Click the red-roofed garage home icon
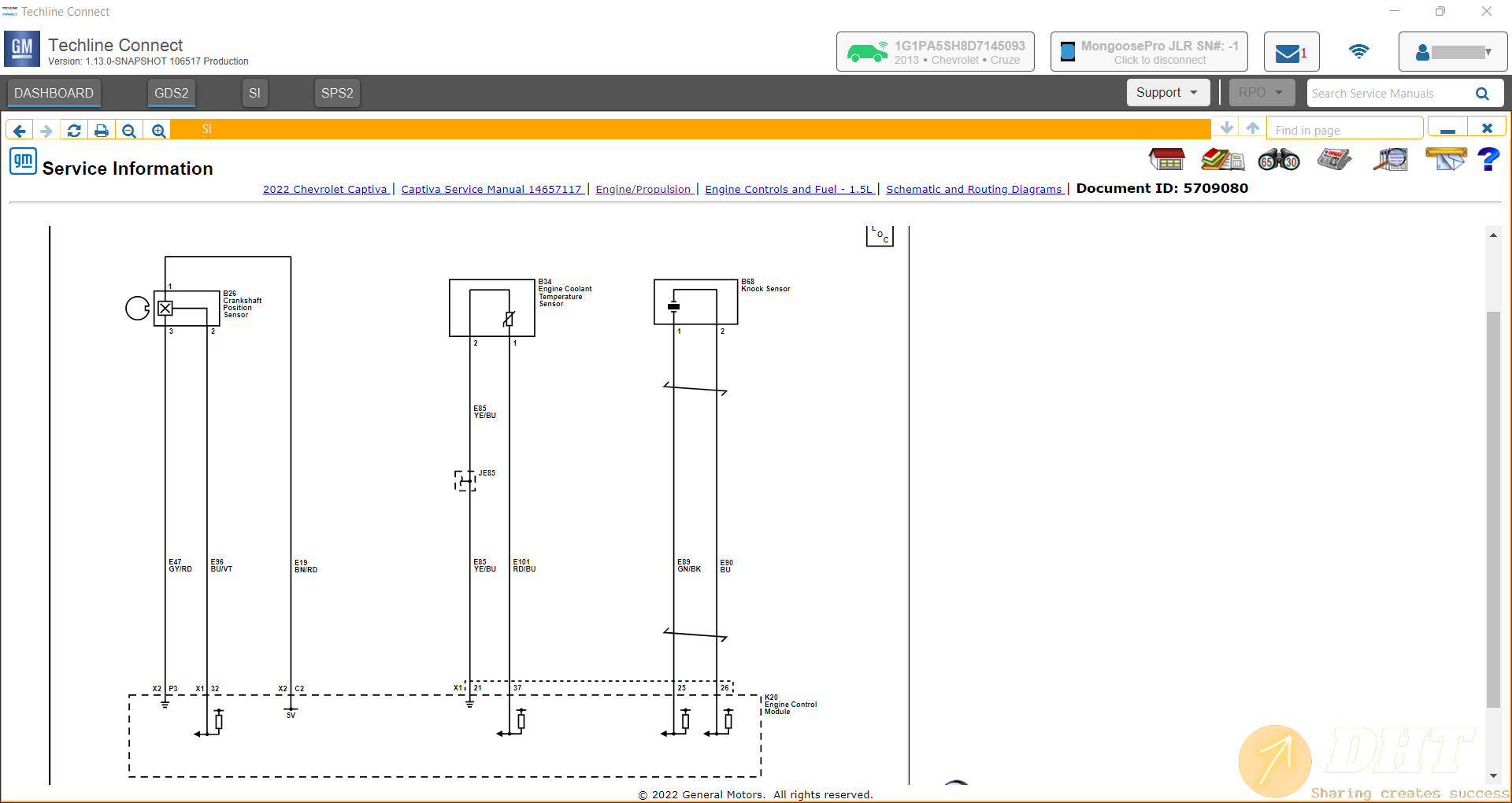 pos(1166,160)
